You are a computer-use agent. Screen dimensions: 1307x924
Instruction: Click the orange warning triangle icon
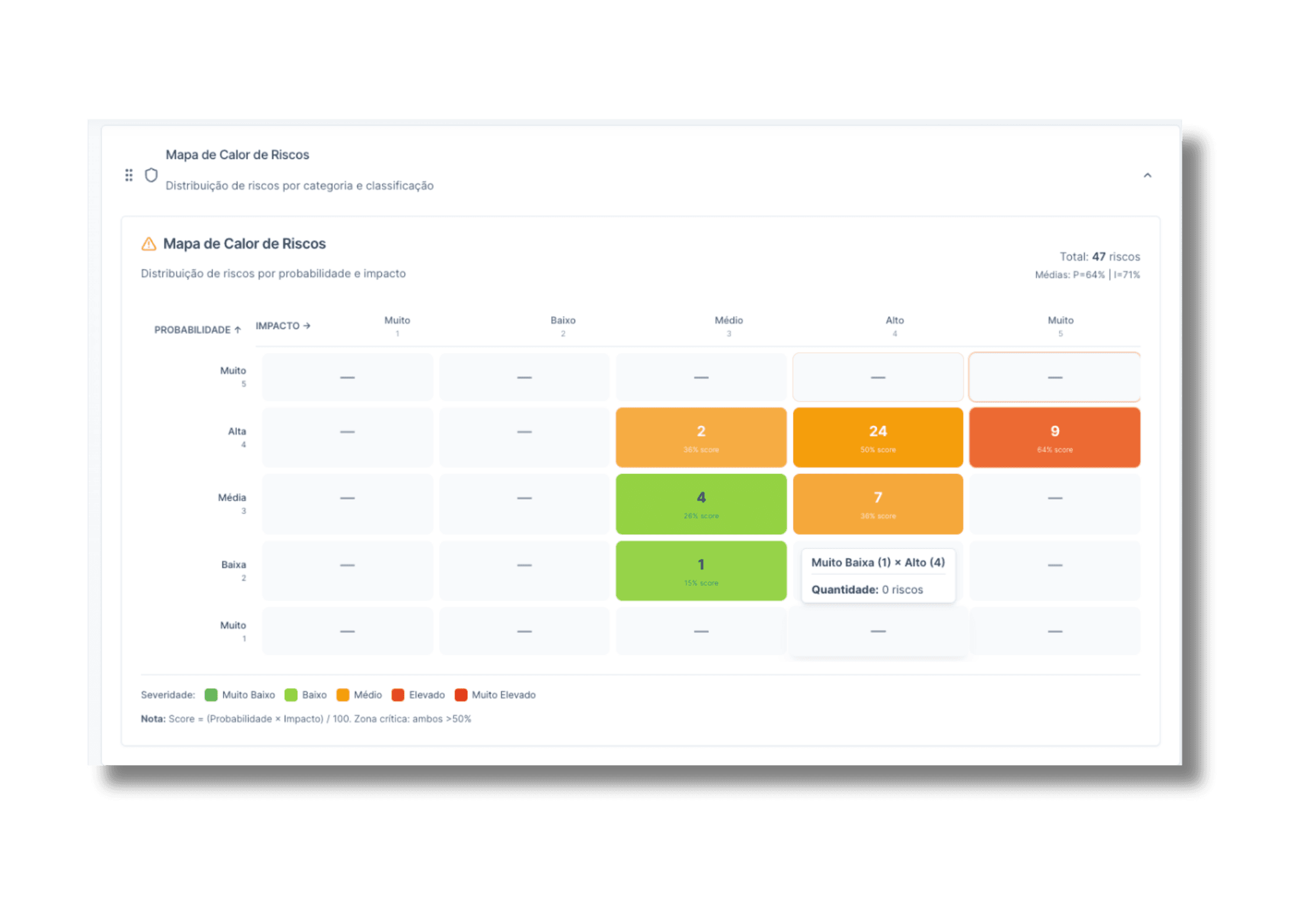149,244
